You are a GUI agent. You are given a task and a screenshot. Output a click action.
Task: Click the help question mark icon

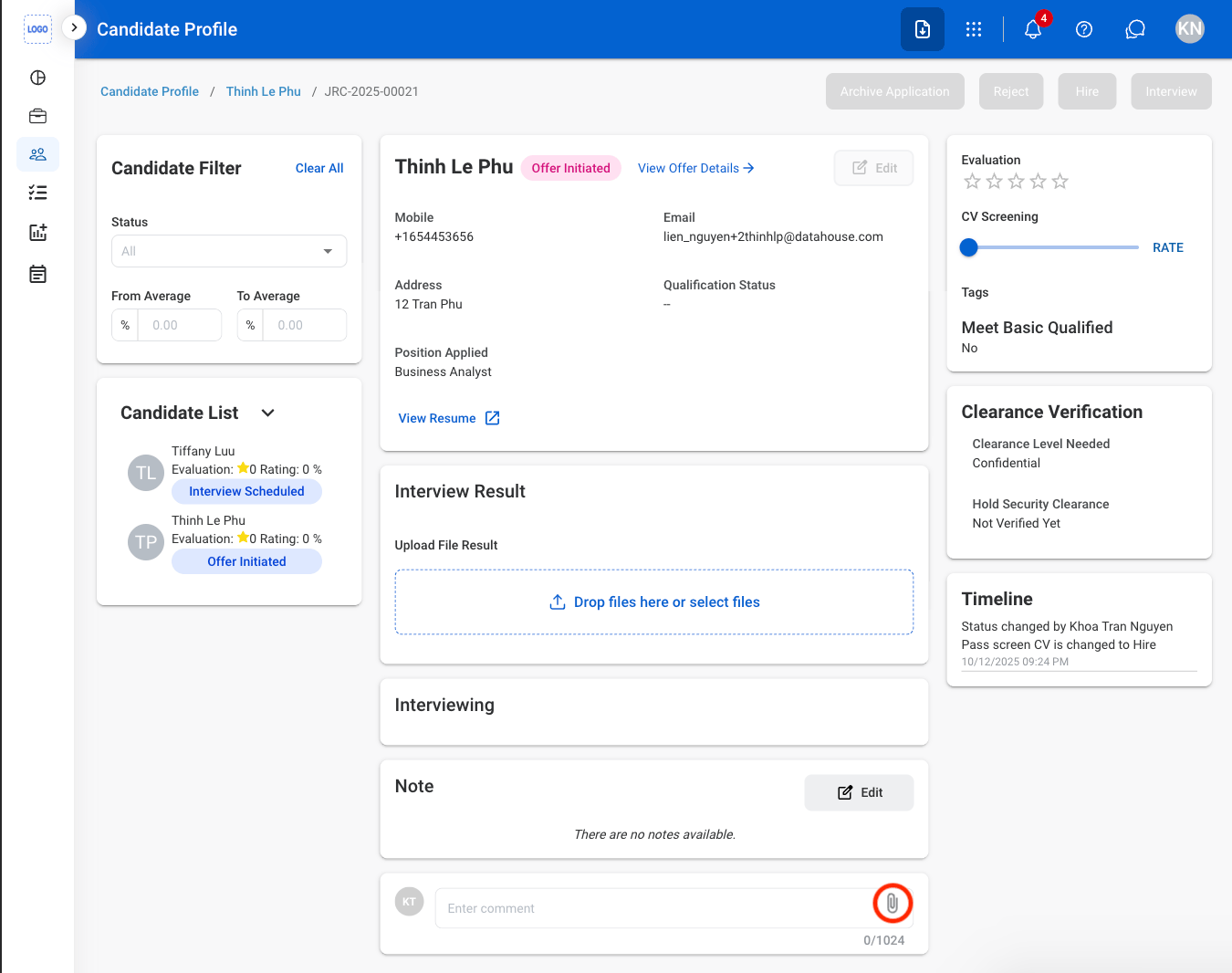tap(1084, 29)
